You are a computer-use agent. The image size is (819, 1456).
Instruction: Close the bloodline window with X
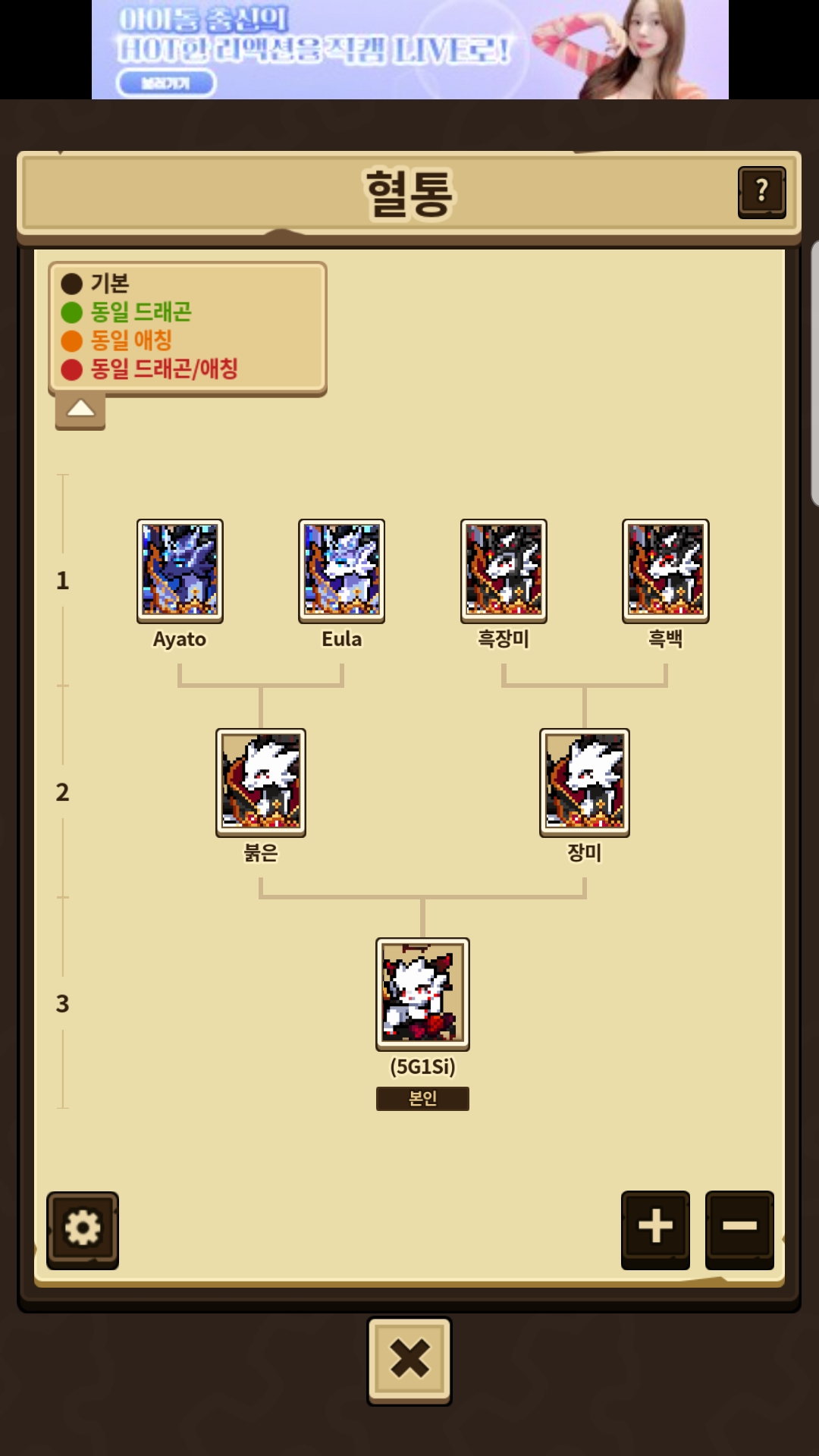click(409, 1360)
